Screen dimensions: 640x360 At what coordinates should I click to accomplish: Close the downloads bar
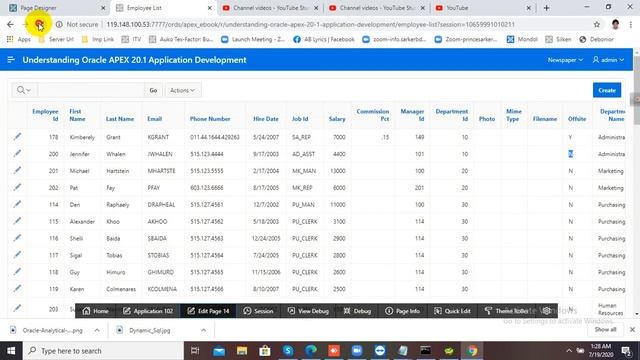[632, 329]
